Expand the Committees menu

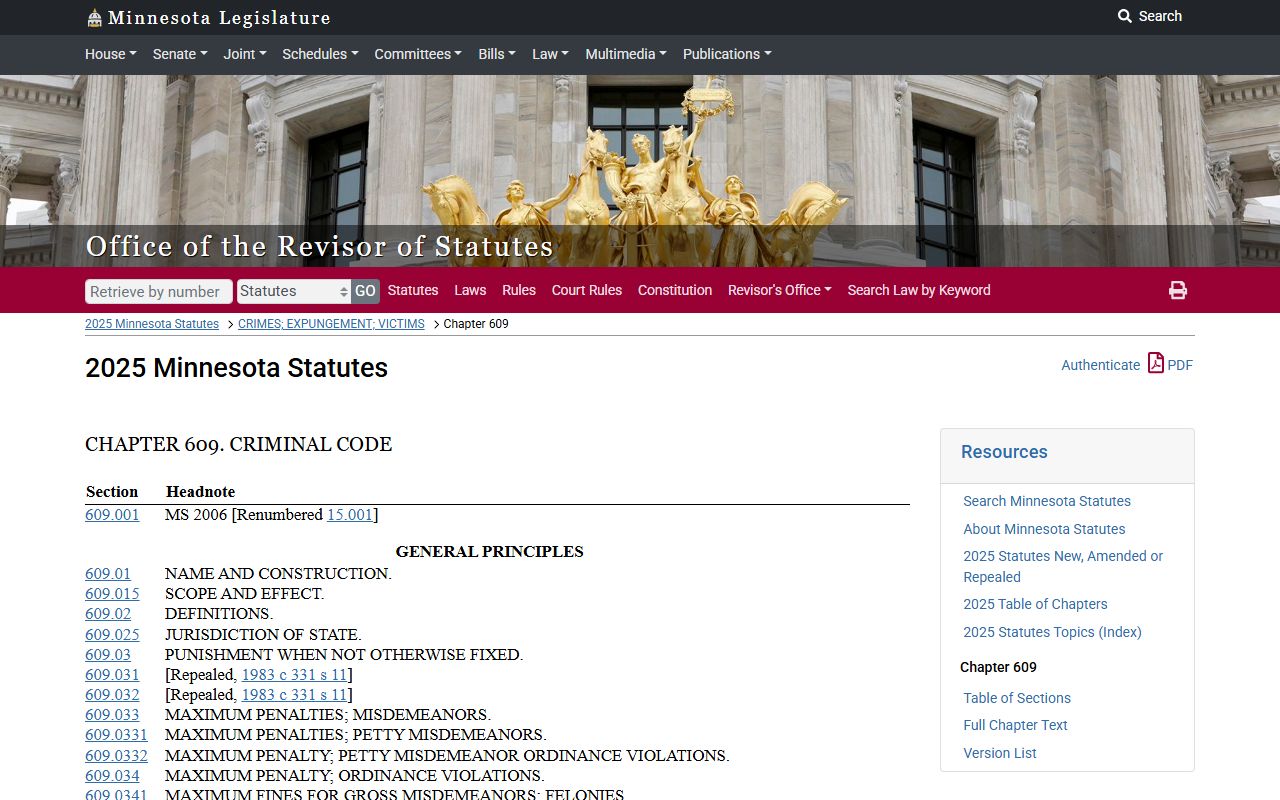pos(418,54)
